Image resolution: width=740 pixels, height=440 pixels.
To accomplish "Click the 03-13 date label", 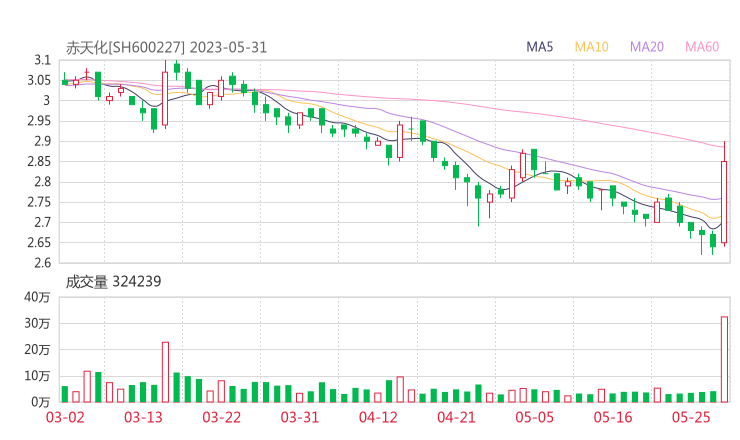I will 143,417.
